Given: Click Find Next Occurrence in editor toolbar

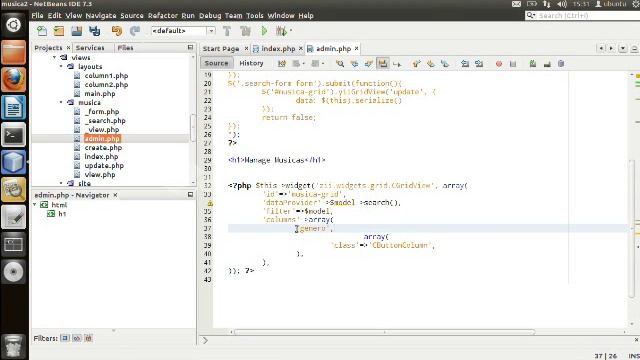Looking at the screenshot, I should [369, 64].
